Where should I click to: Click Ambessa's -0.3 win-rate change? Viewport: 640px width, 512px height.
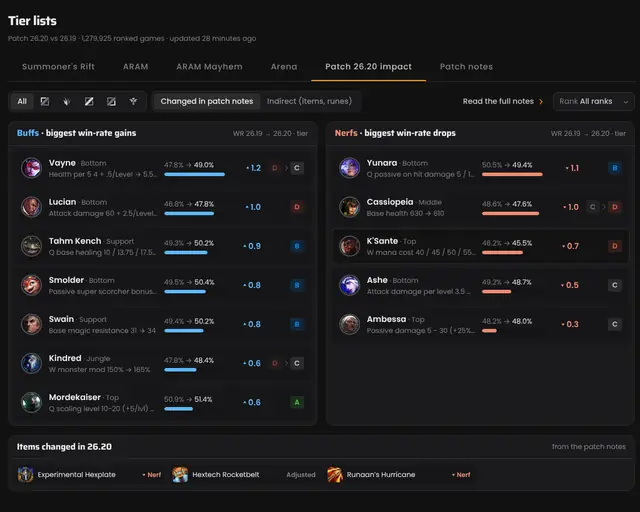[x=570, y=324]
